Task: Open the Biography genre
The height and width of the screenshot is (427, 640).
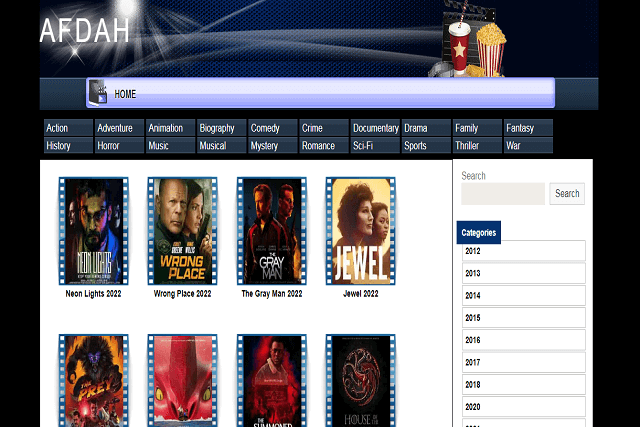Action: [222, 128]
